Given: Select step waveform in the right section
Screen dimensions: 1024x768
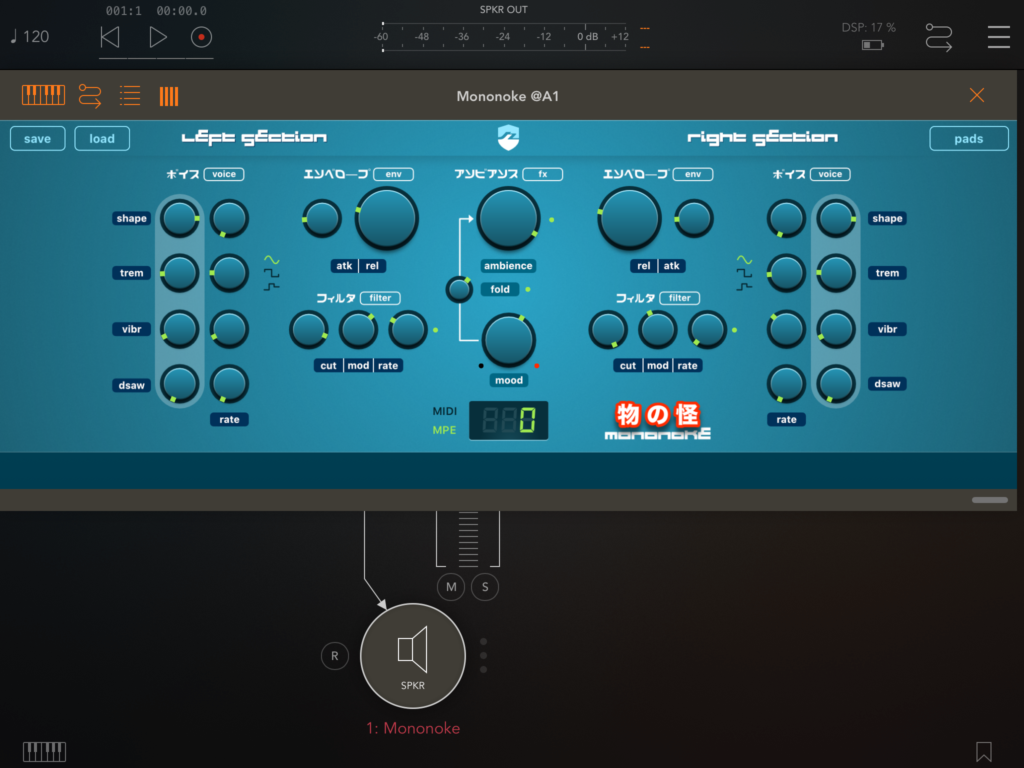Looking at the screenshot, I should point(744,286).
